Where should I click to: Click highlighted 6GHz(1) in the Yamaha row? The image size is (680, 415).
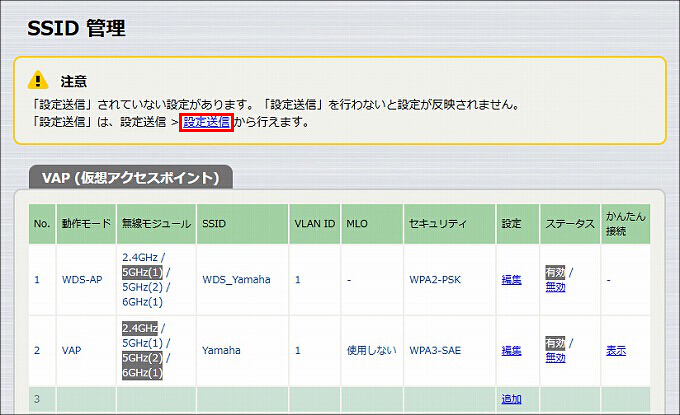142,373
